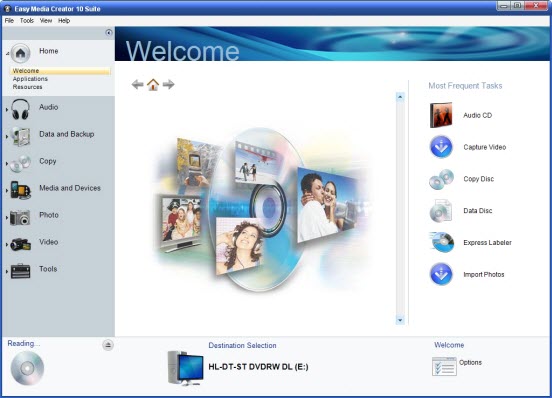Go to home using orange house icon
This screenshot has width=552, height=398.
tap(153, 84)
